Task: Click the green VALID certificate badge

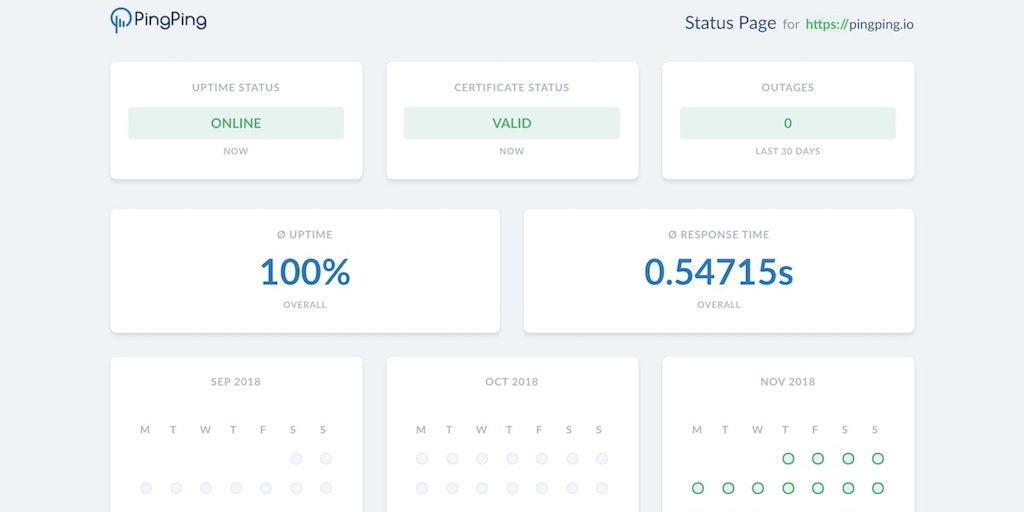Action: tap(512, 123)
